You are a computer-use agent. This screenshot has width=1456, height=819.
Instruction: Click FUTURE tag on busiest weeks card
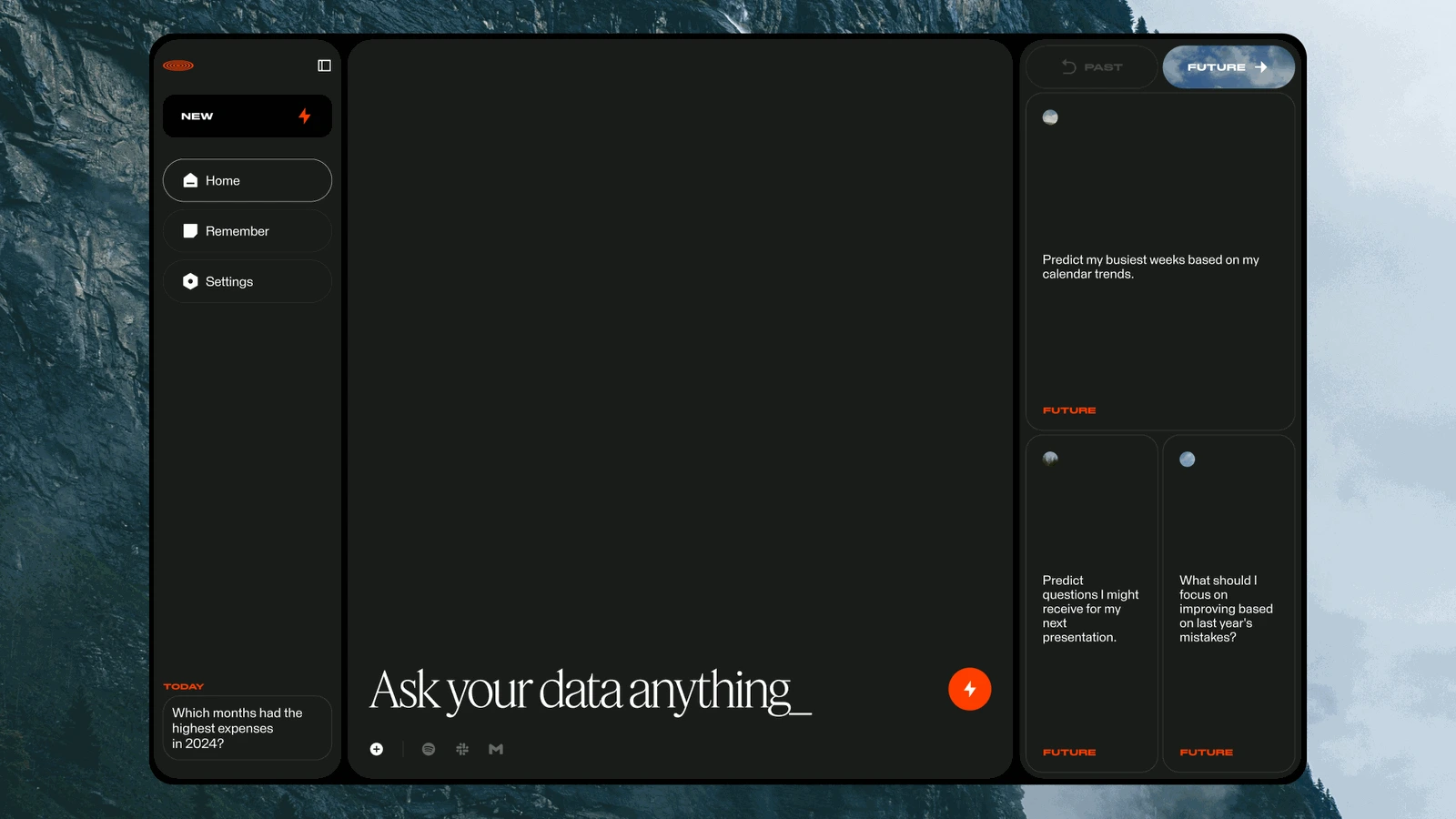click(x=1069, y=410)
